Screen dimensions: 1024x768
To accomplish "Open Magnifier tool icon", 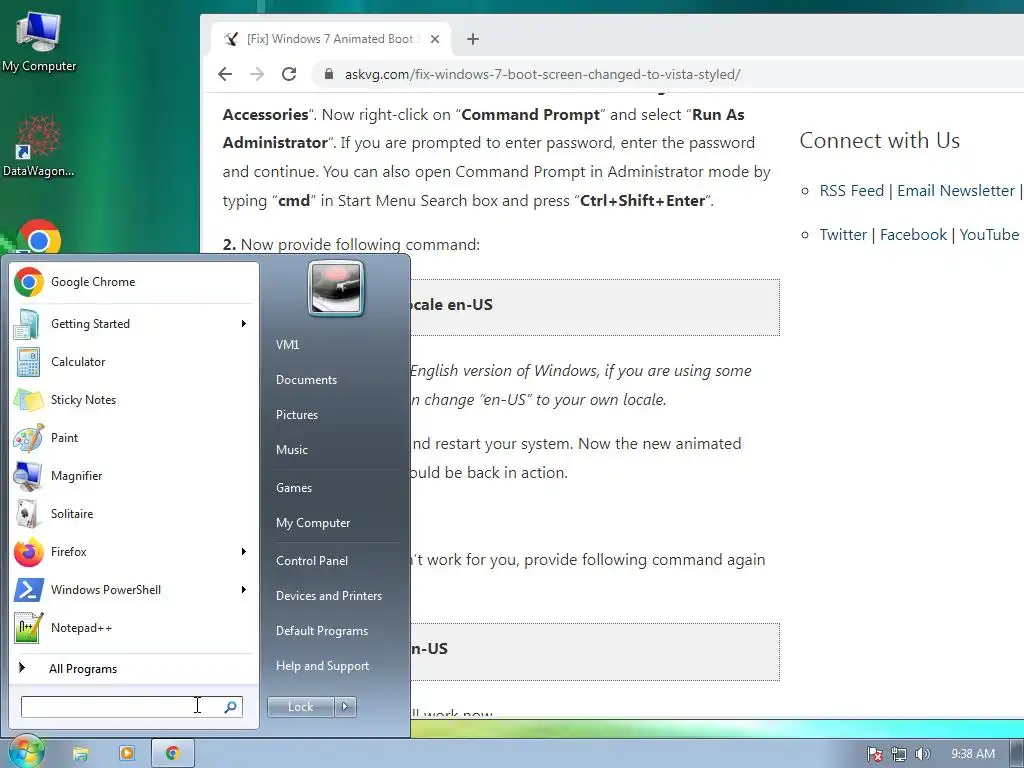I will coord(27,475).
